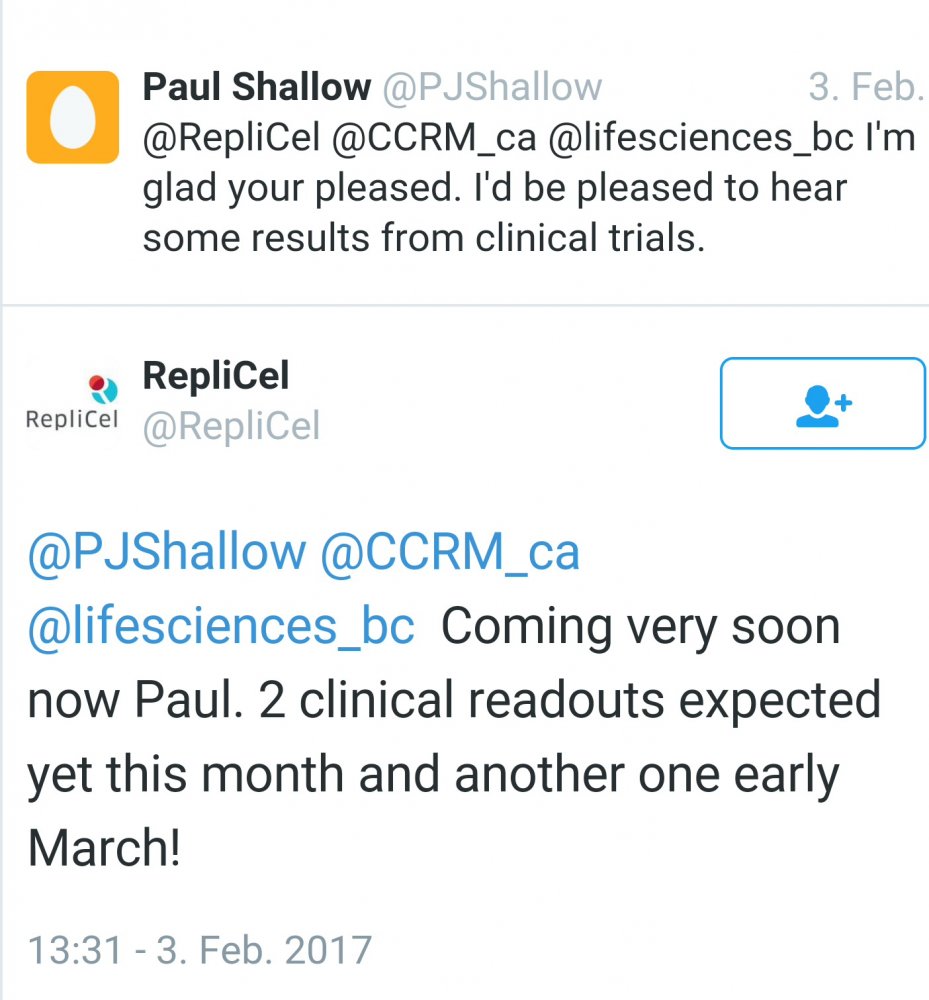Follow RepliCel with the person-plus button
Image resolution: width=929 pixels, height=1000 pixels.
[822, 403]
